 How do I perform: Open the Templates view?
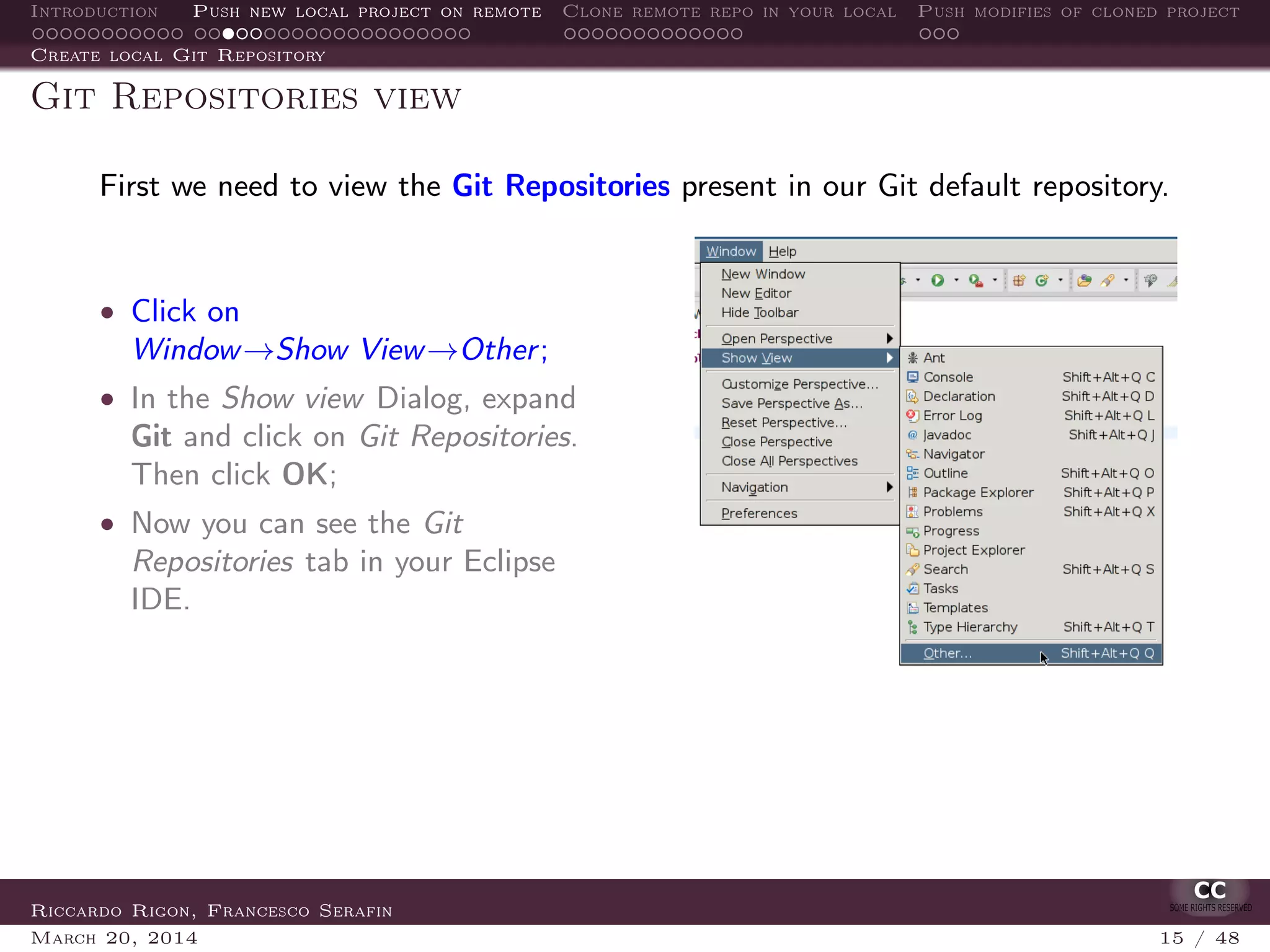(1031, 607)
